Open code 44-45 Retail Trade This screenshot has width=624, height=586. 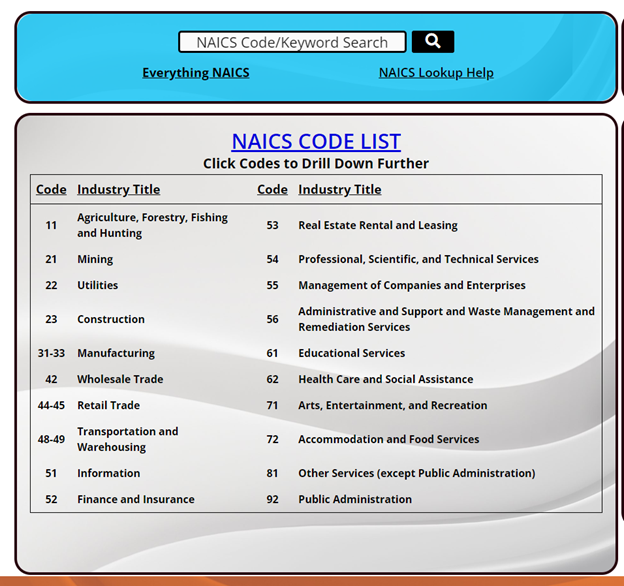pos(51,405)
